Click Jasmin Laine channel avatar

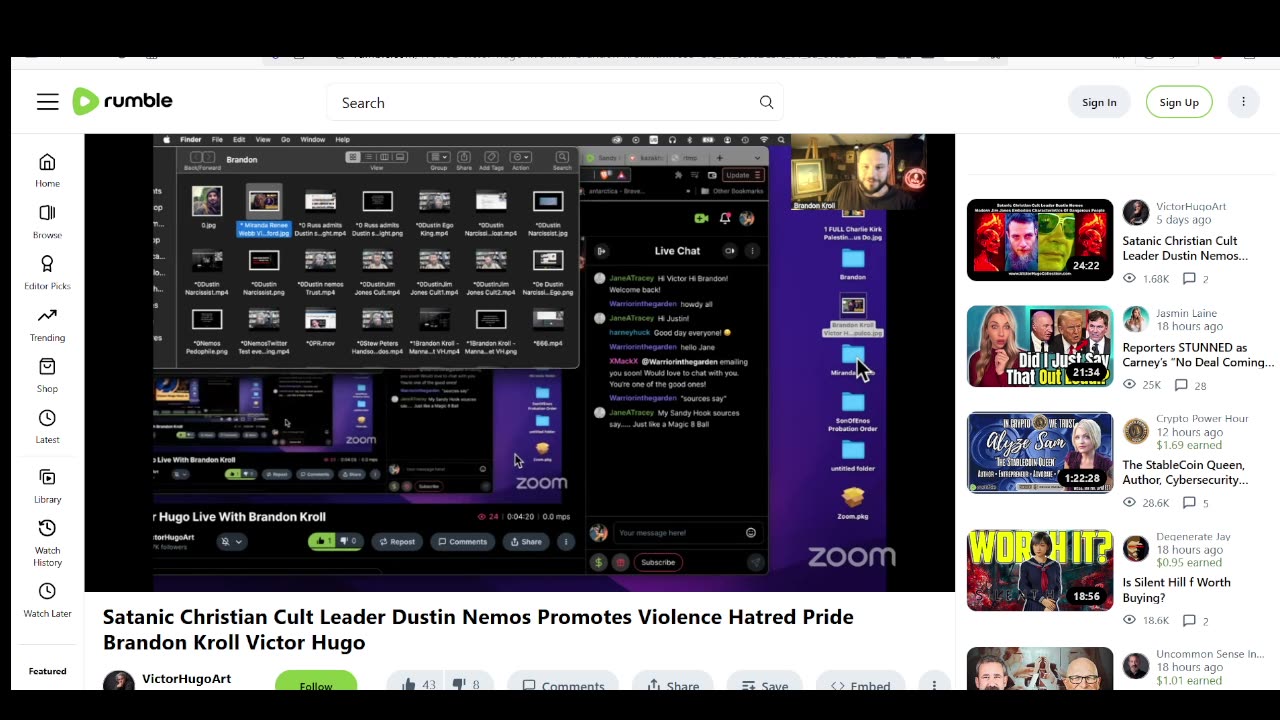pyautogui.click(x=1136, y=319)
